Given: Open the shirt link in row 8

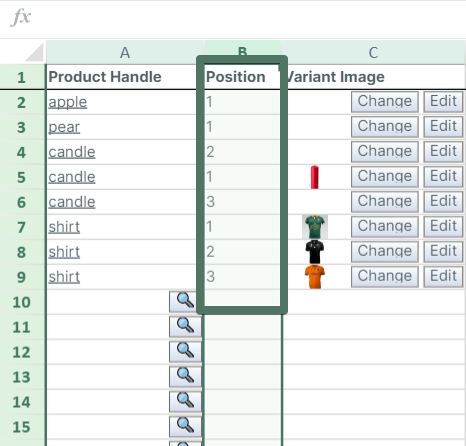Looking at the screenshot, I should (x=64, y=252).
